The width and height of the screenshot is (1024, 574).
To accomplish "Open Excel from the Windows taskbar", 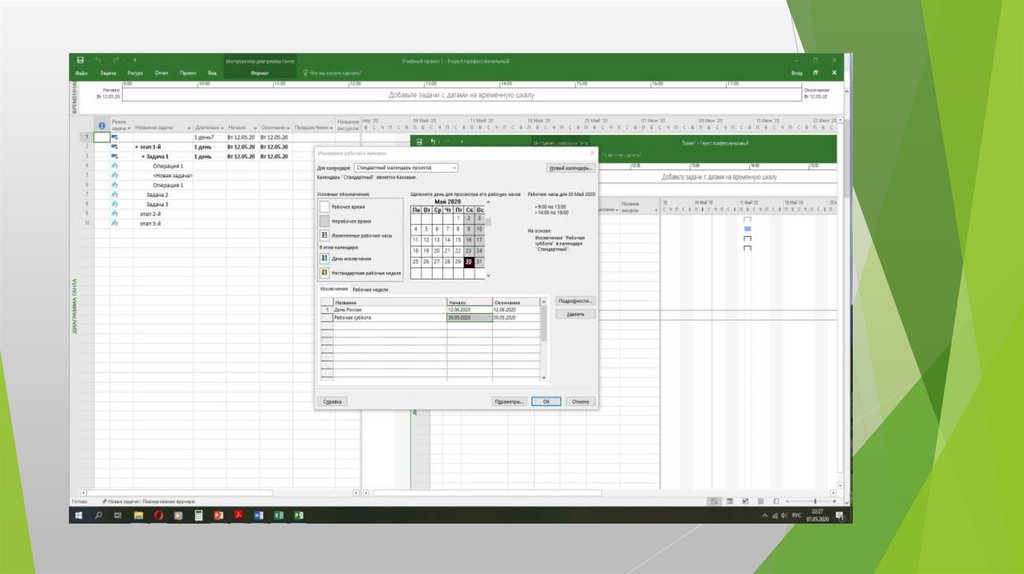I will 279,515.
